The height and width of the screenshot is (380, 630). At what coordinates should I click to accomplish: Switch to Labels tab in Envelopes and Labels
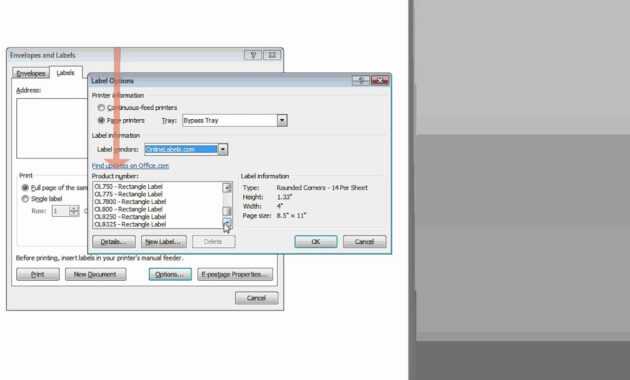65,73
